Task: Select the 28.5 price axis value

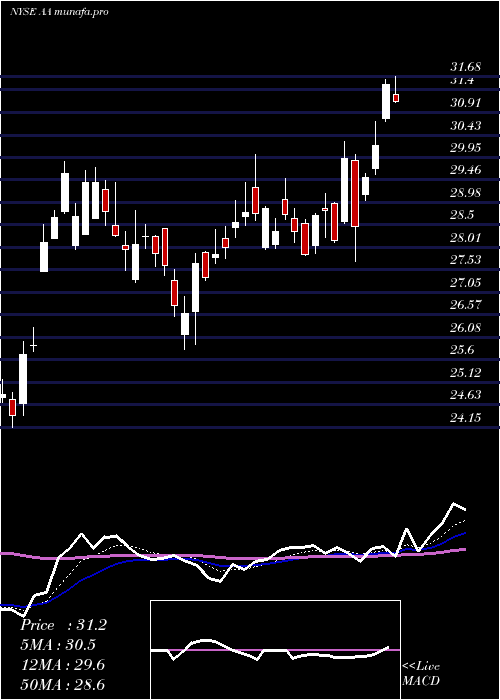Action: pyautogui.click(x=462, y=215)
